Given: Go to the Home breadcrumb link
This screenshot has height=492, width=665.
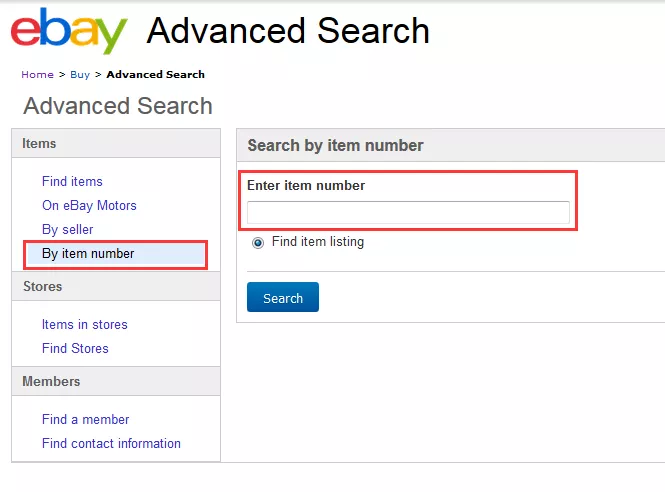Looking at the screenshot, I should pos(37,75).
